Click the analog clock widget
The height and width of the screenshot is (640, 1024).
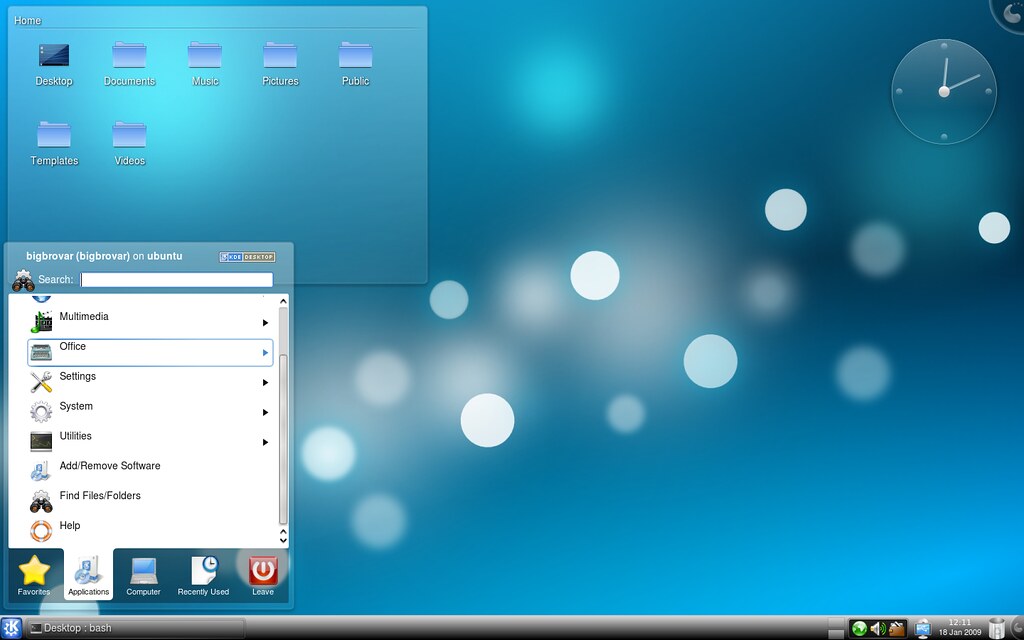coord(944,91)
